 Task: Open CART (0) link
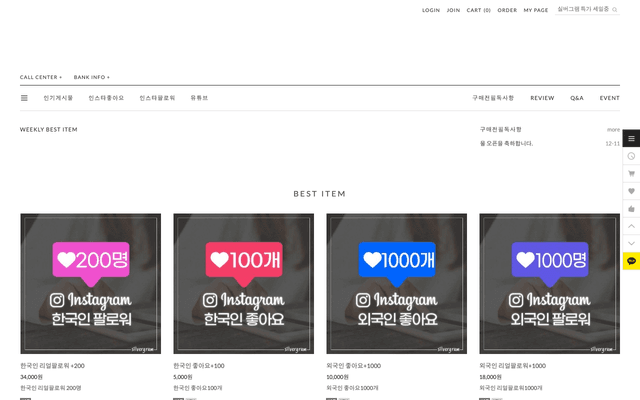pos(478,10)
